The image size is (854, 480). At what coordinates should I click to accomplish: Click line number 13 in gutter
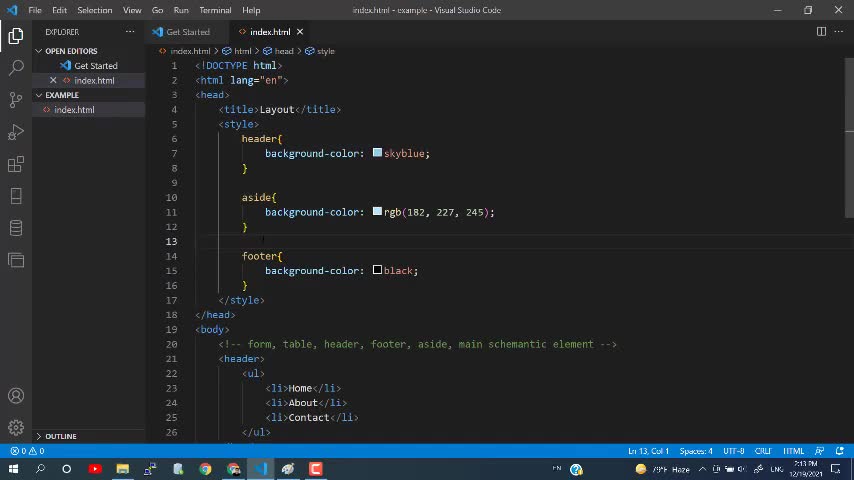coord(172,241)
